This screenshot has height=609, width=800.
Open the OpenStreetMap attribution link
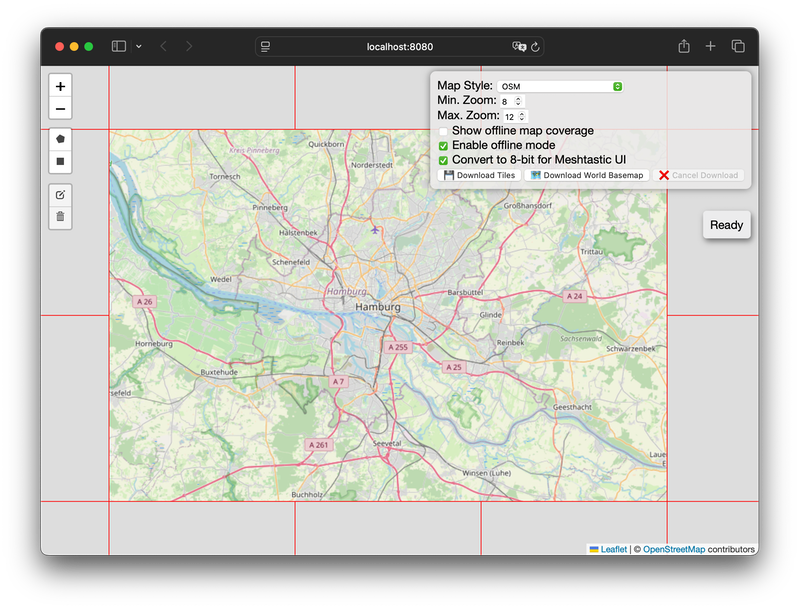pyautogui.click(x=673, y=549)
